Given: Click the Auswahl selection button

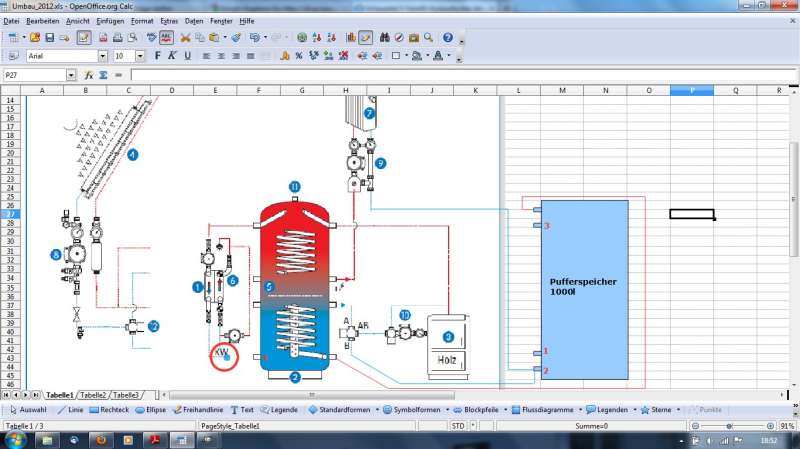Looking at the screenshot, I should pyautogui.click(x=27, y=410).
